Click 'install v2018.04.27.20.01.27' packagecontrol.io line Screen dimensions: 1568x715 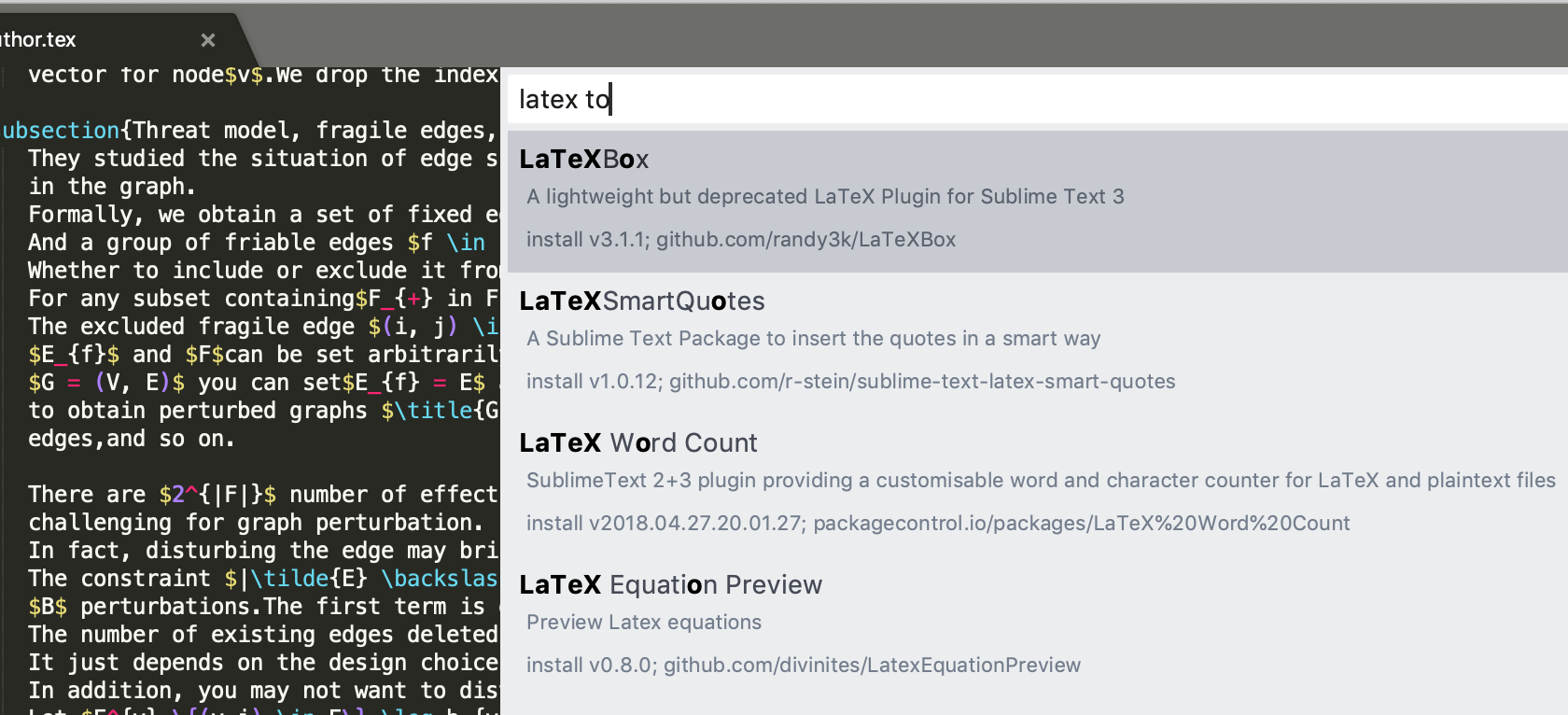pos(938,524)
